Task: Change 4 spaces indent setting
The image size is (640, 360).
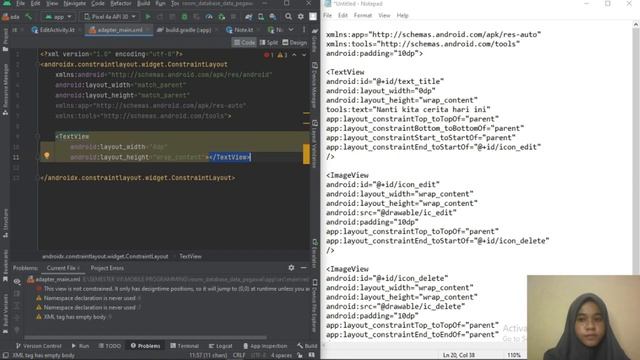Action: pos(281,356)
